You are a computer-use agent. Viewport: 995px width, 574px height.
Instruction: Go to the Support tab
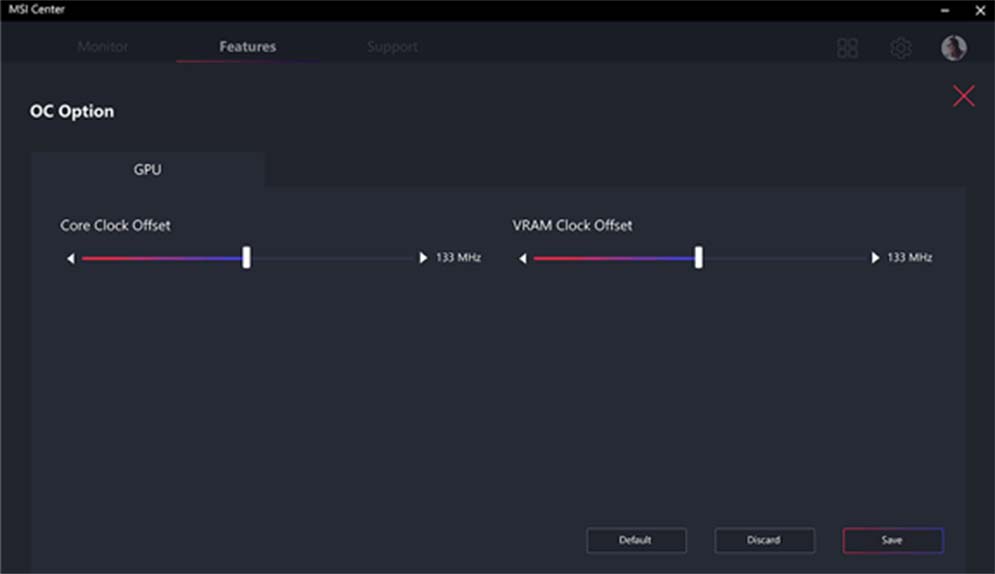pyautogui.click(x=392, y=47)
